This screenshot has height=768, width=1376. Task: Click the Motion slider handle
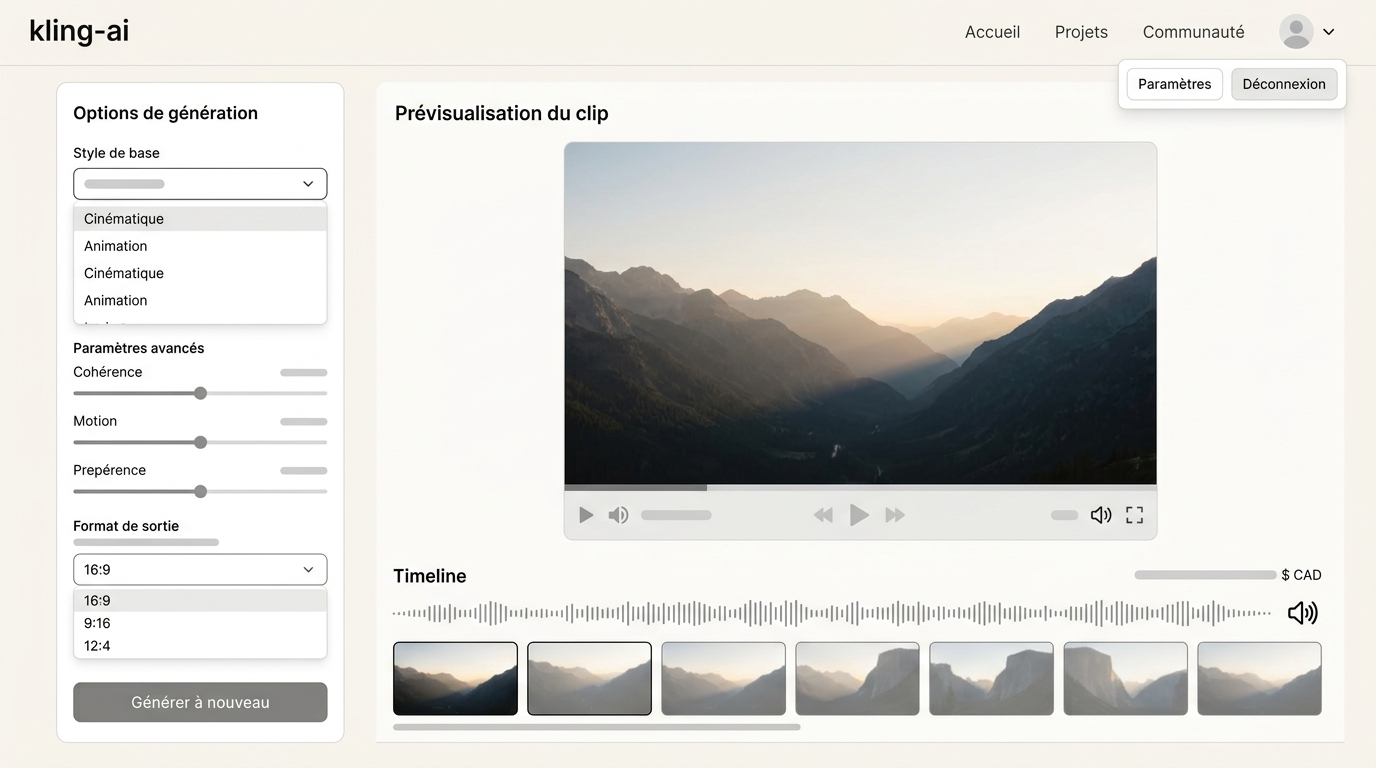pyautogui.click(x=200, y=442)
